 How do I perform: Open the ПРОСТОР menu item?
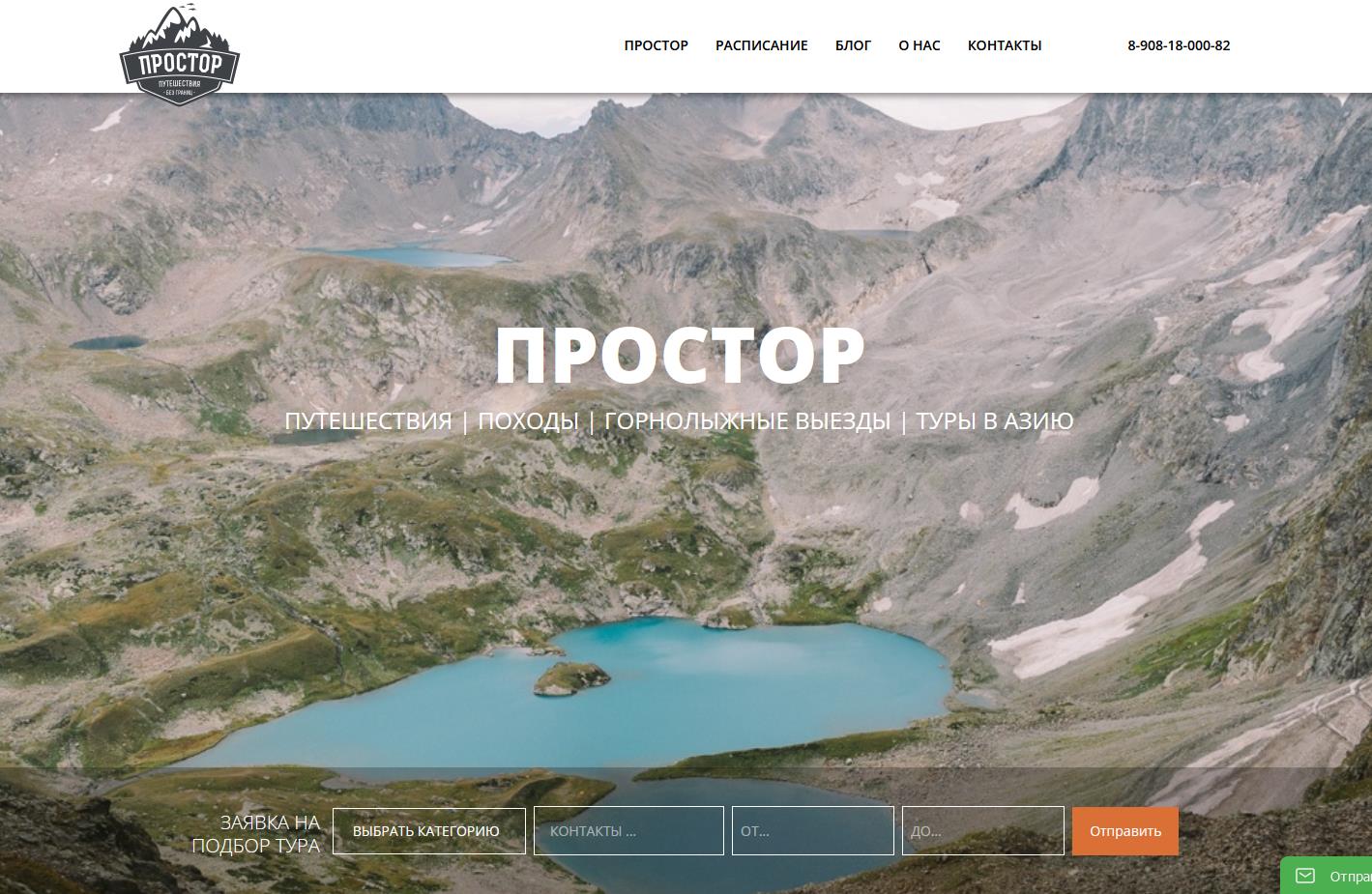[657, 45]
